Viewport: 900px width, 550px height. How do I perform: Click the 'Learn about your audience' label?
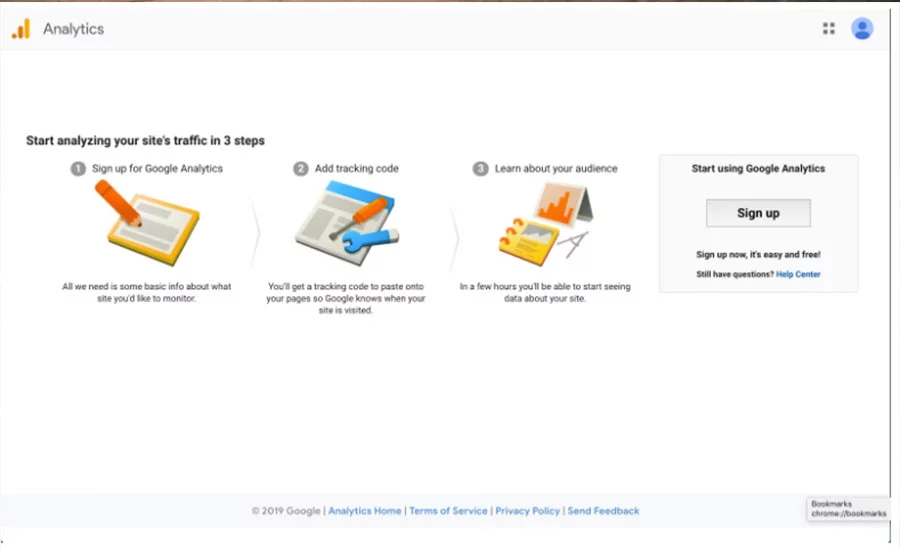click(556, 169)
